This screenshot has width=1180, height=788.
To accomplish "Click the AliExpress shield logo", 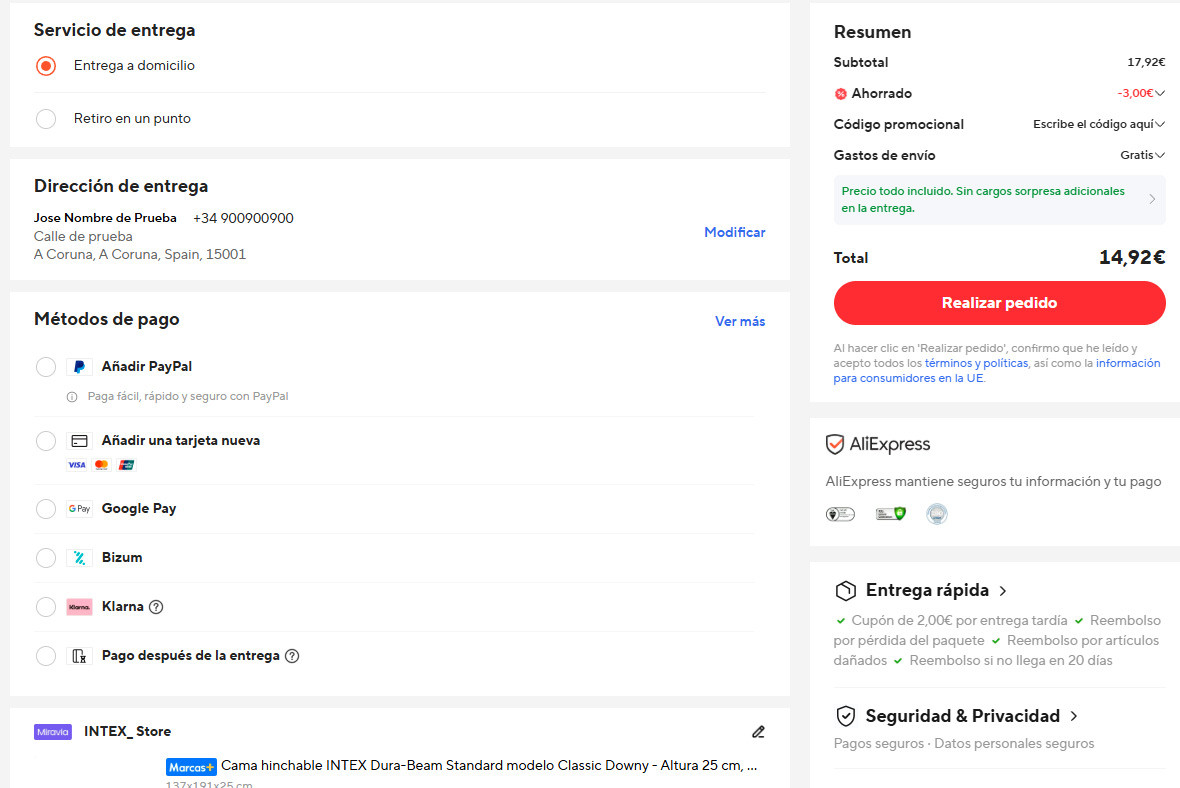I will (835, 444).
